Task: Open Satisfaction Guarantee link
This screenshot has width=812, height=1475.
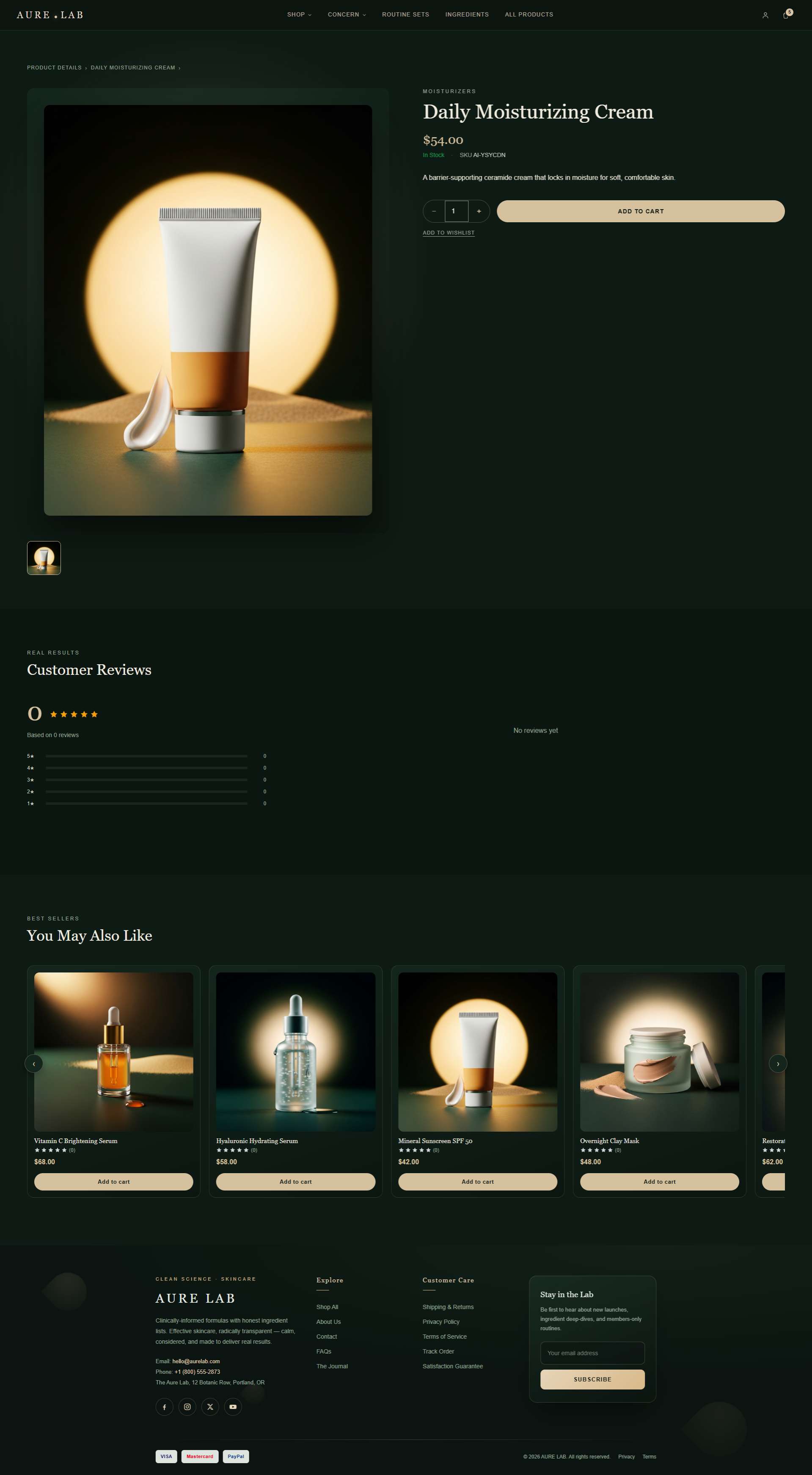Action: (453, 1366)
